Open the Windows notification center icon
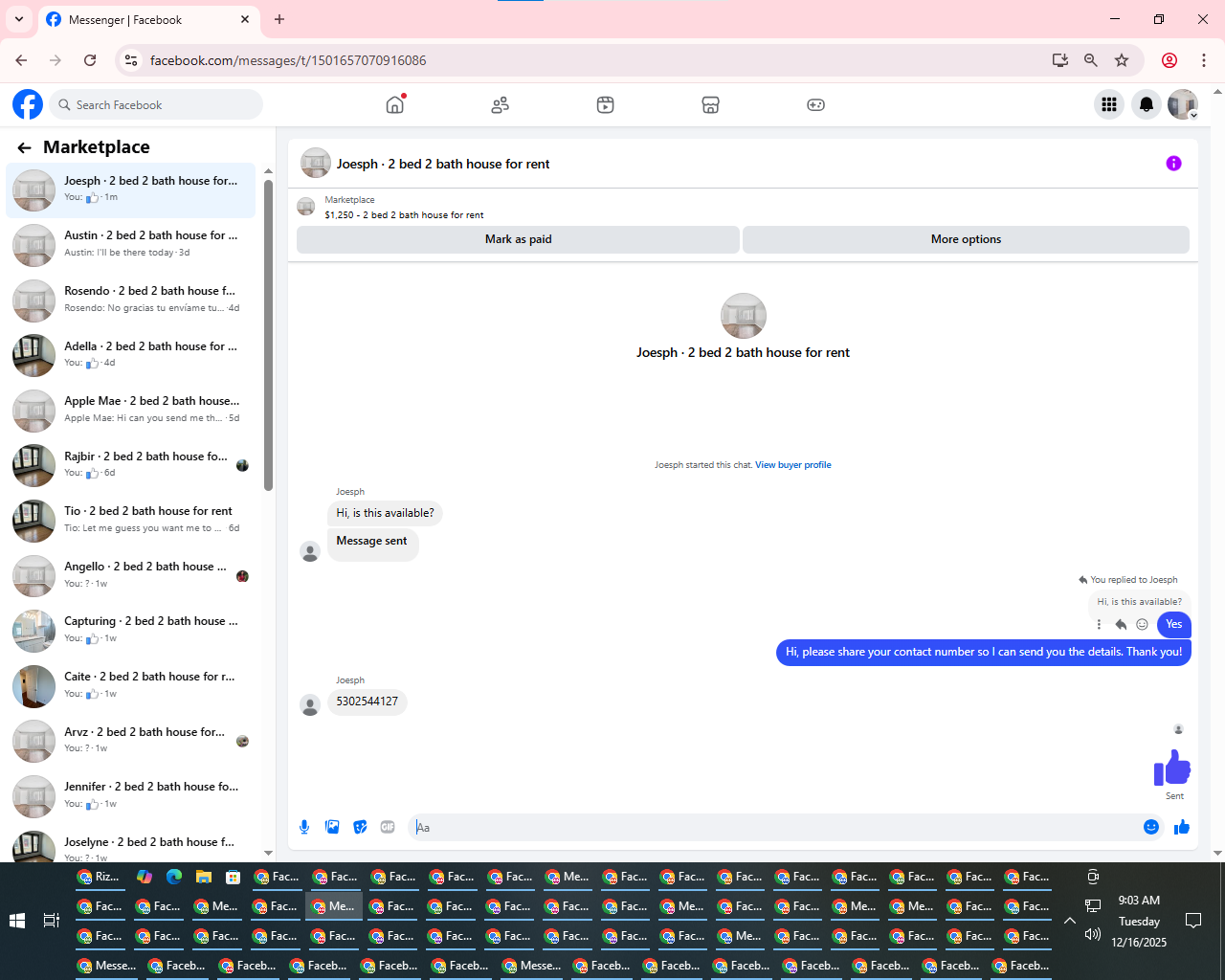 coord(1193,921)
